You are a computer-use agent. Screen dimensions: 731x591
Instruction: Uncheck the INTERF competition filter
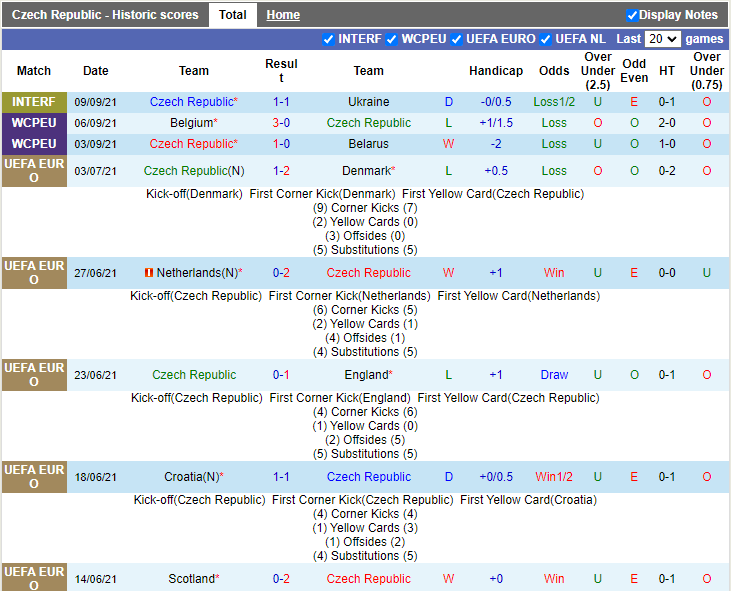pyautogui.click(x=329, y=39)
